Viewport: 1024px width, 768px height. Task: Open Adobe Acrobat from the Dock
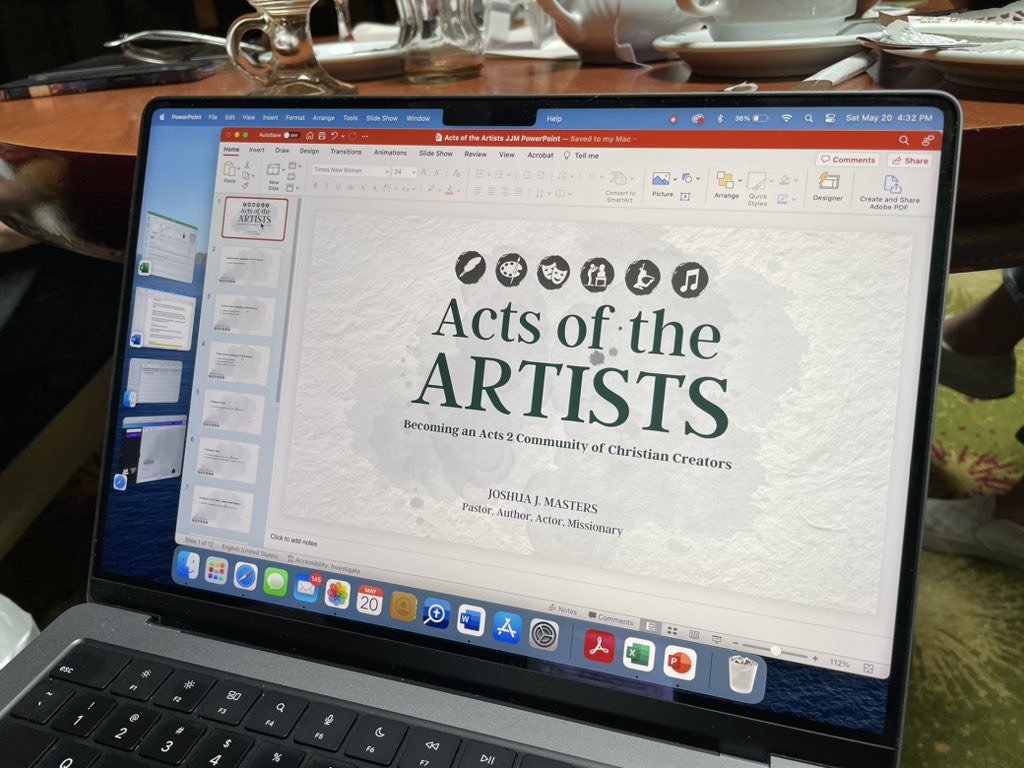599,647
